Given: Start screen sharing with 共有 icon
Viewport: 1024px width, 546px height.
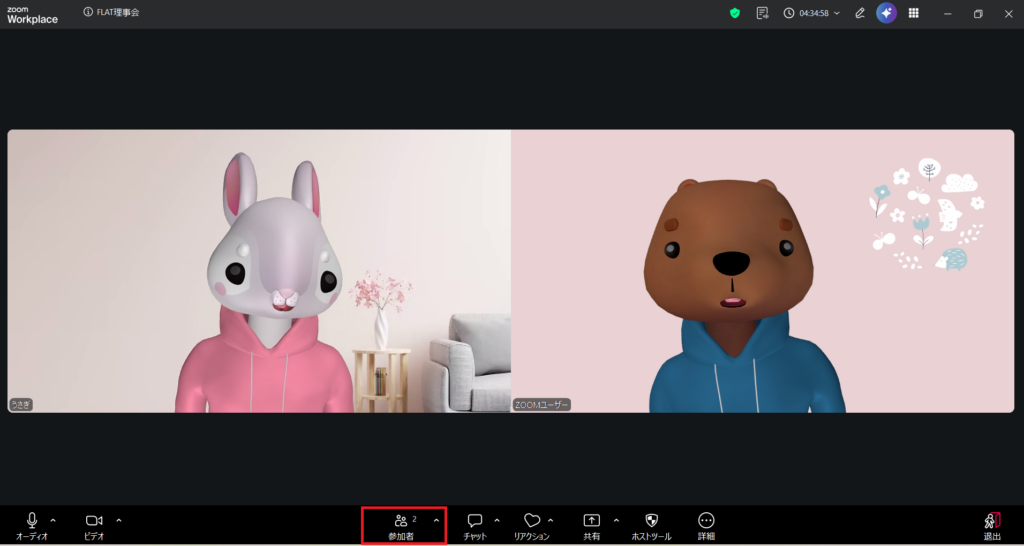Looking at the screenshot, I should pos(591,521).
